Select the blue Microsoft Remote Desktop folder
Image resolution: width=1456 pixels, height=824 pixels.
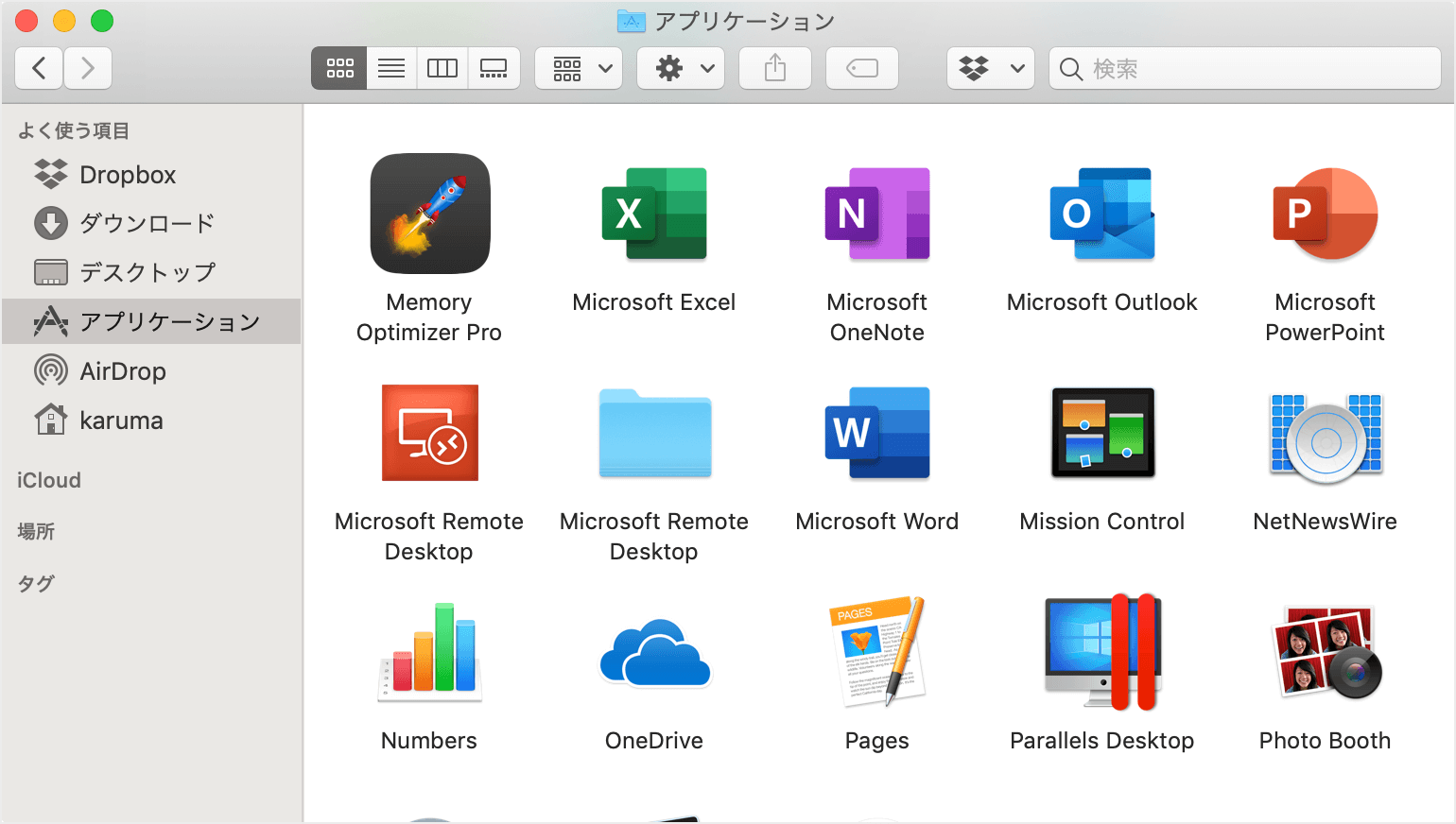tap(654, 433)
